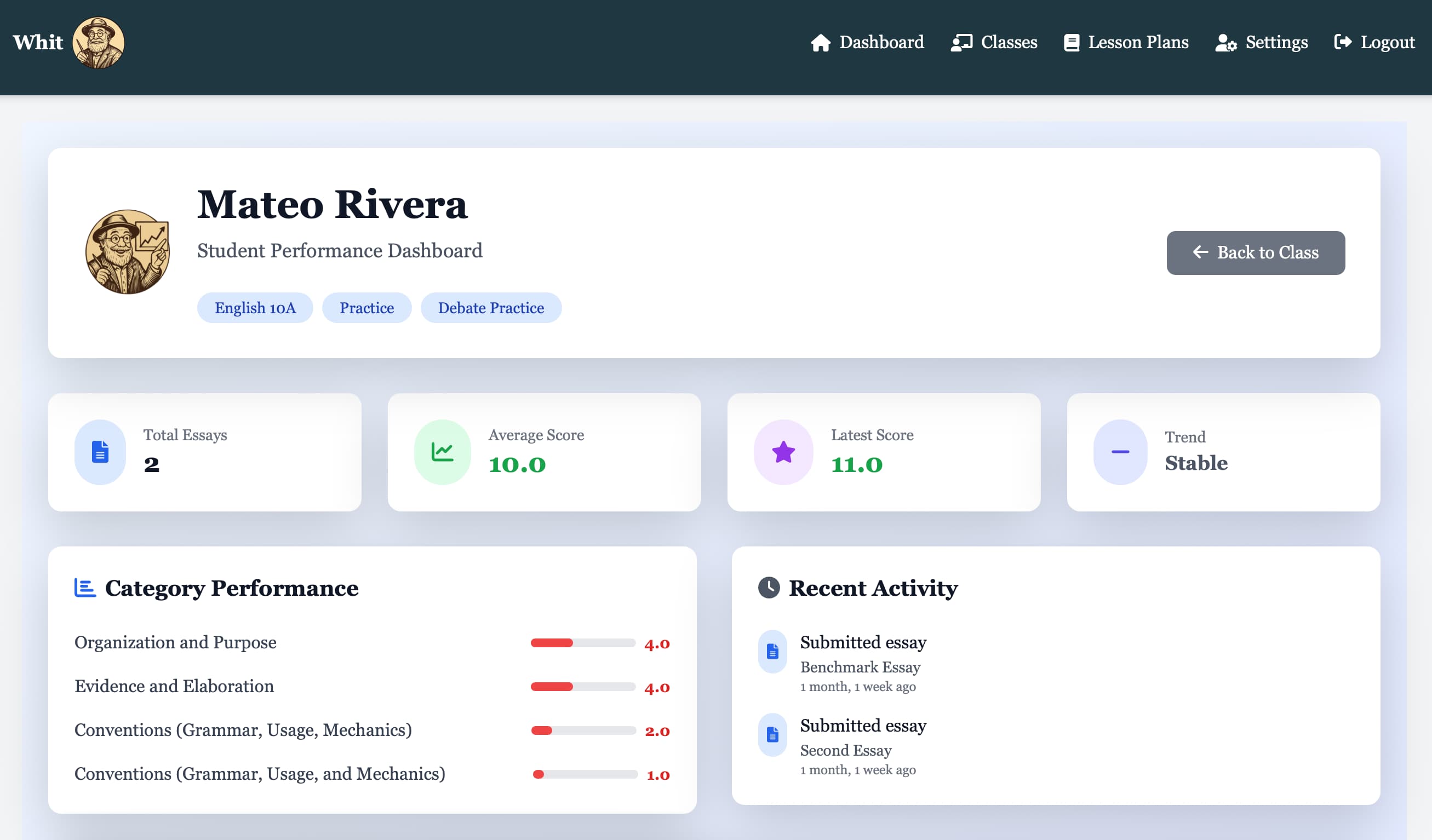
Task: Select the Classes screen icon
Action: coord(961,42)
